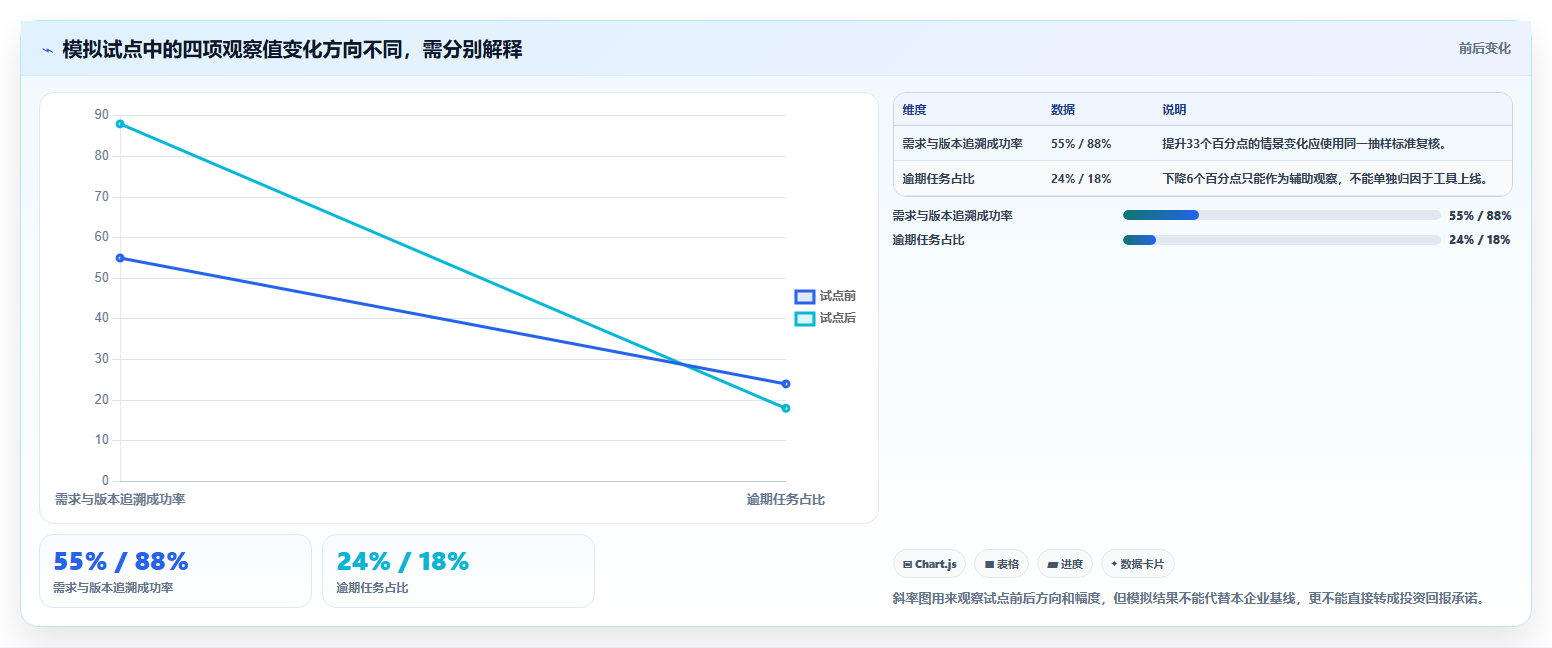Click the lightning icon beside the card title
This screenshot has height=648, width=1552.
47,50
